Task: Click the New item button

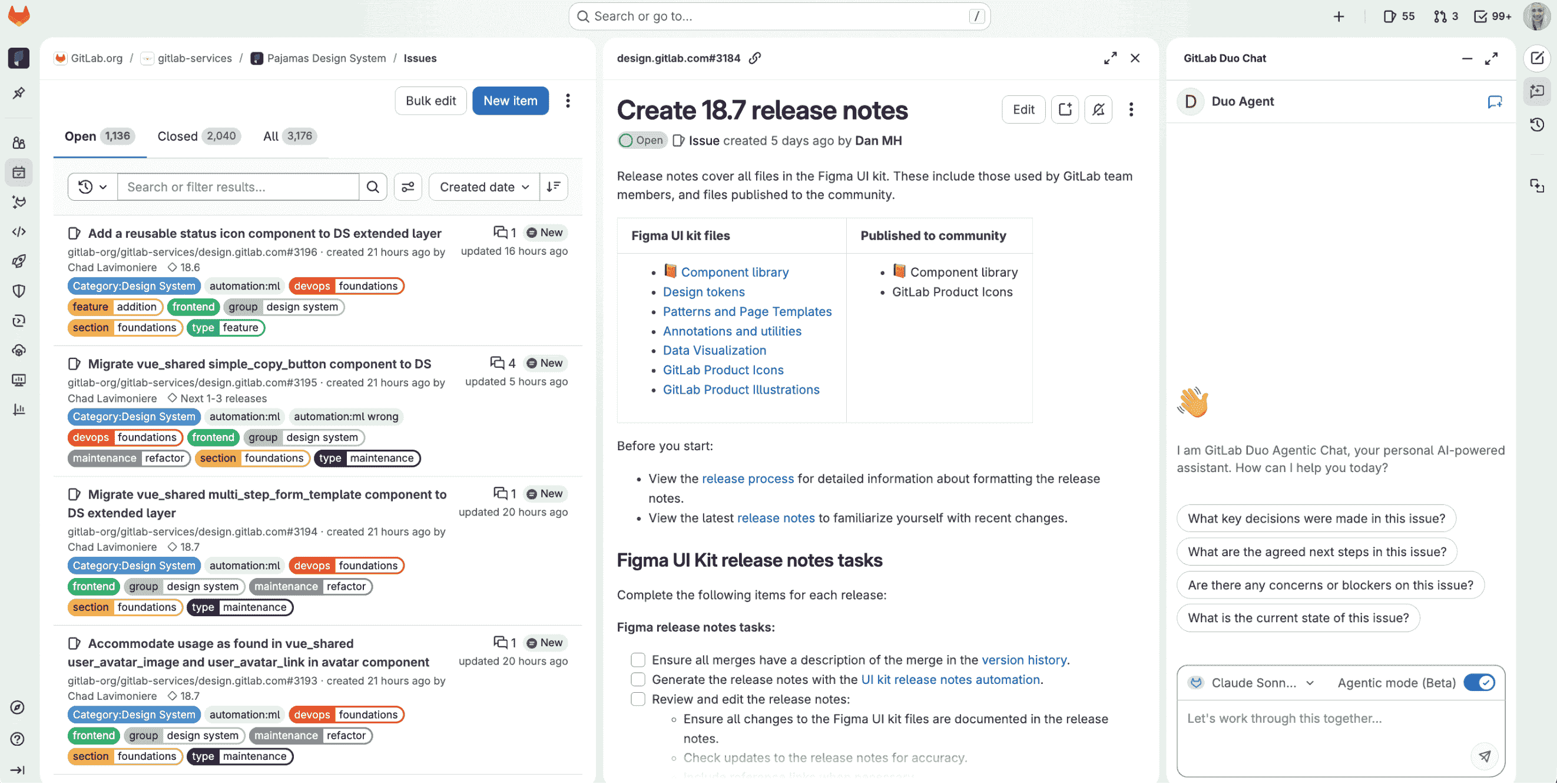Action: pos(510,100)
